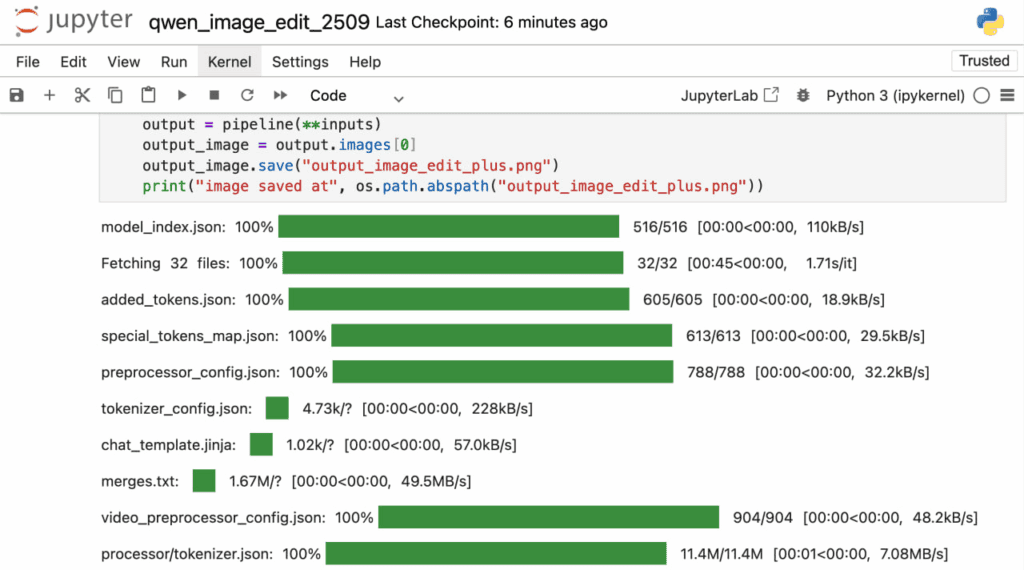
Task: Restart kernel and run all cells icon
Action: [280, 96]
